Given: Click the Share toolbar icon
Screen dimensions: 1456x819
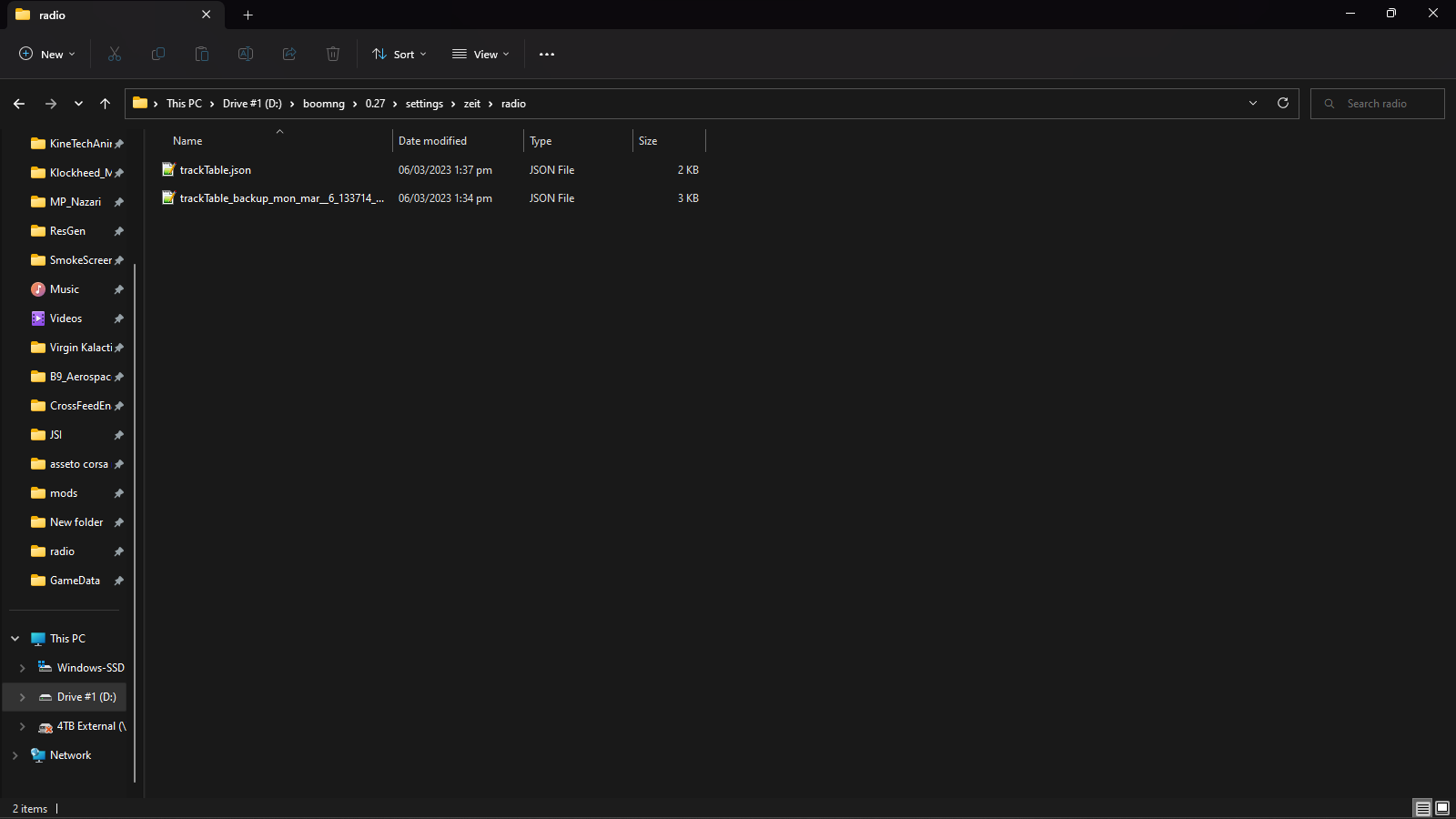Looking at the screenshot, I should pos(289,55).
